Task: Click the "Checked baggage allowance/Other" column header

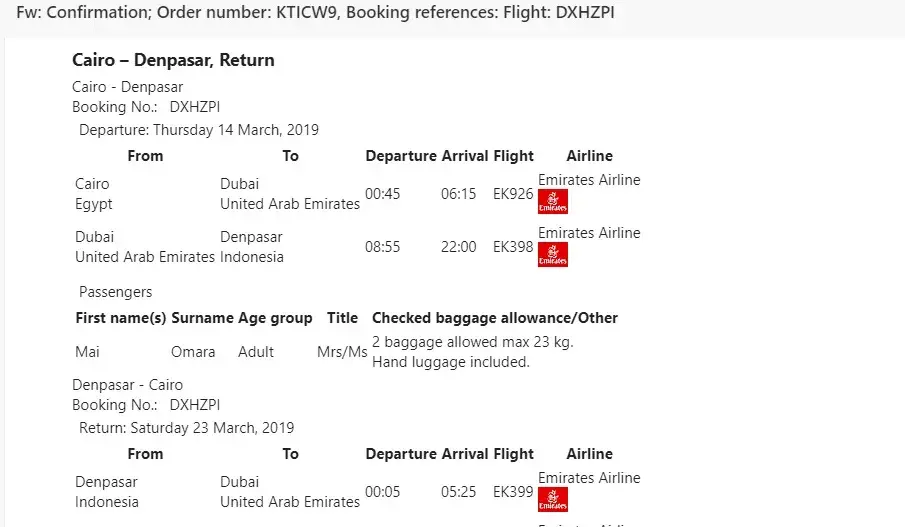Action: pyautogui.click(x=495, y=318)
